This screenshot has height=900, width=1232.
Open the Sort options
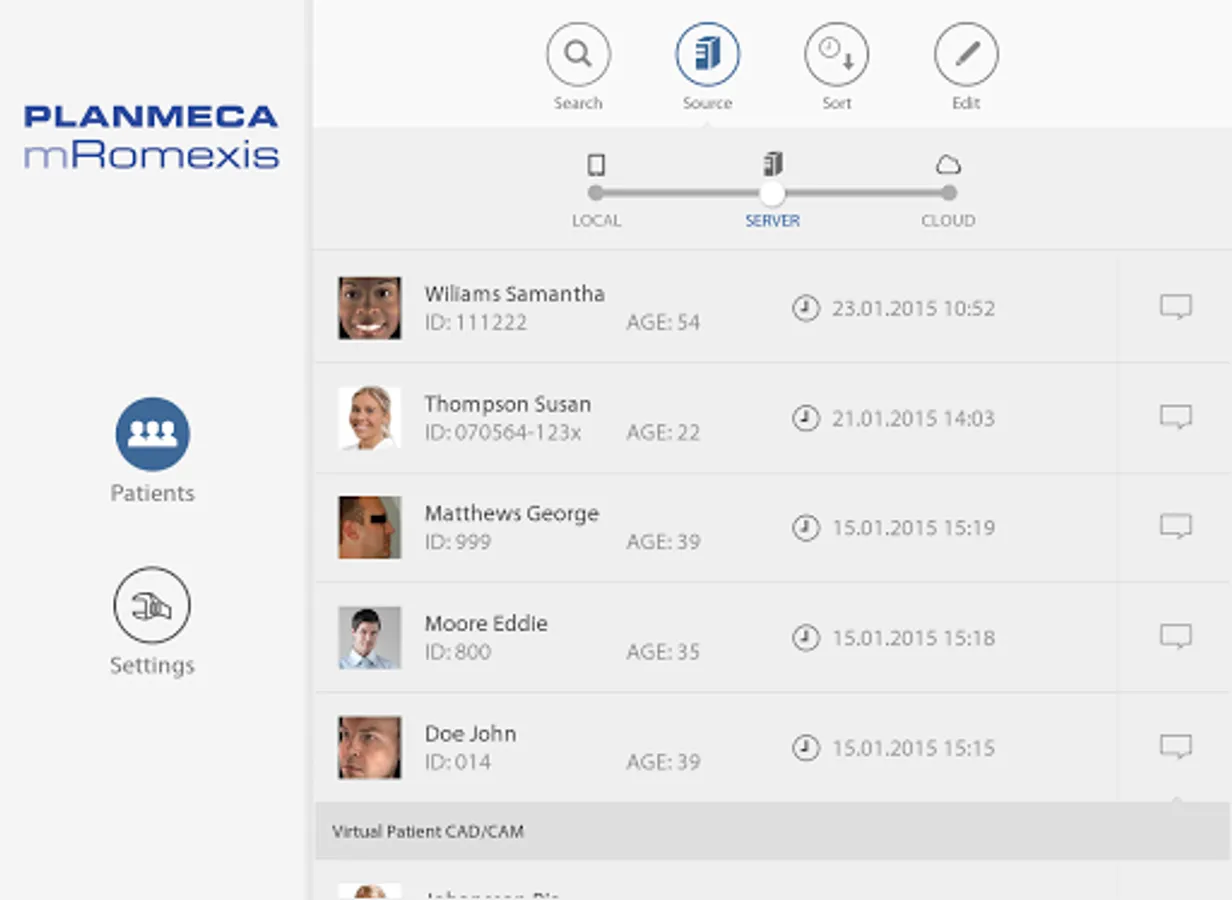coord(836,54)
